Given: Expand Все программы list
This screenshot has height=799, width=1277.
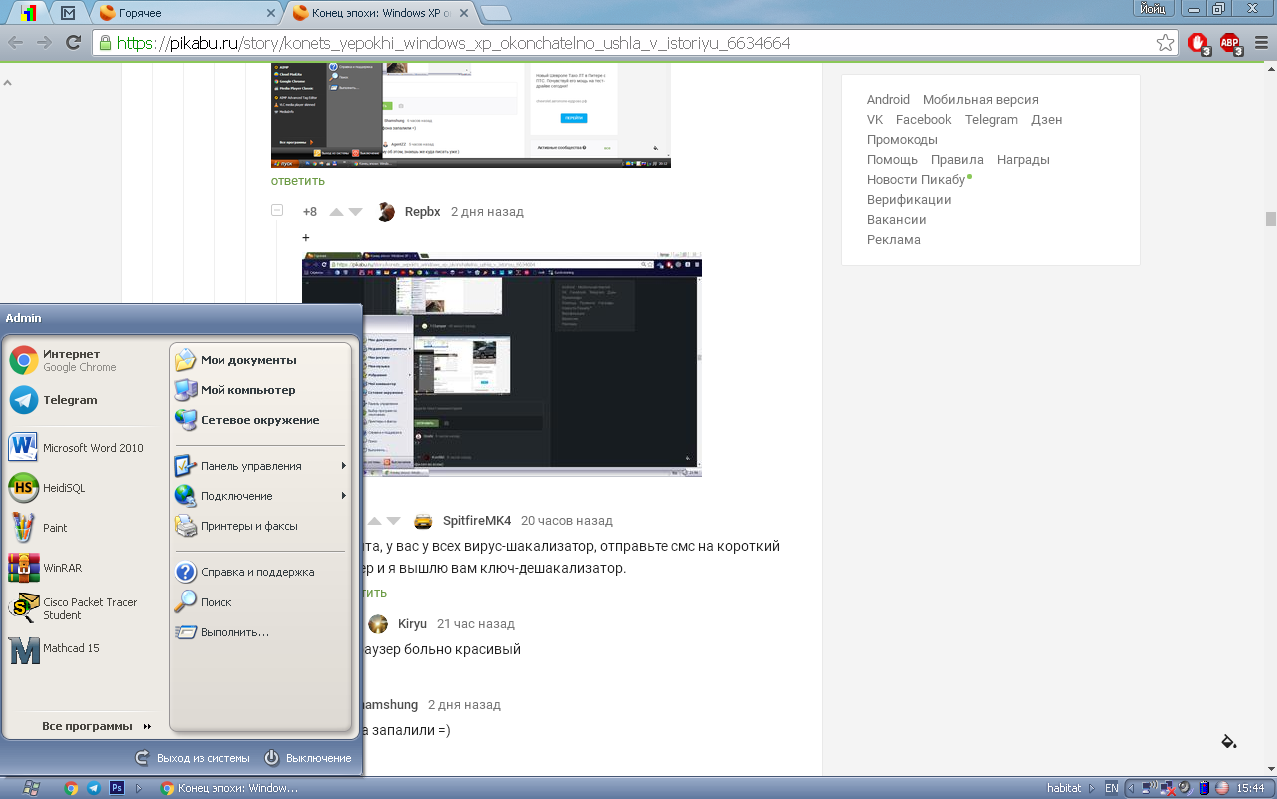Looking at the screenshot, I should [x=96, y=726].
